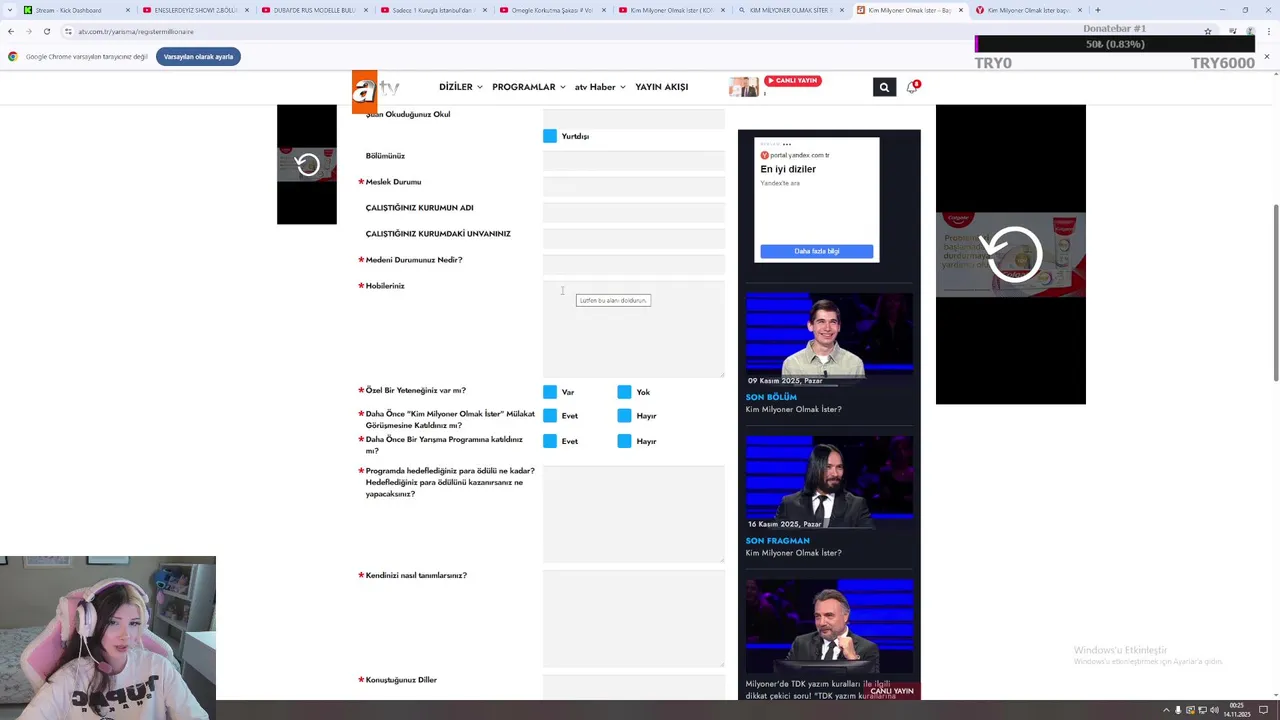Bookmark this page with the star icon
This screenshot has width=1280, height=720.
1208,31
